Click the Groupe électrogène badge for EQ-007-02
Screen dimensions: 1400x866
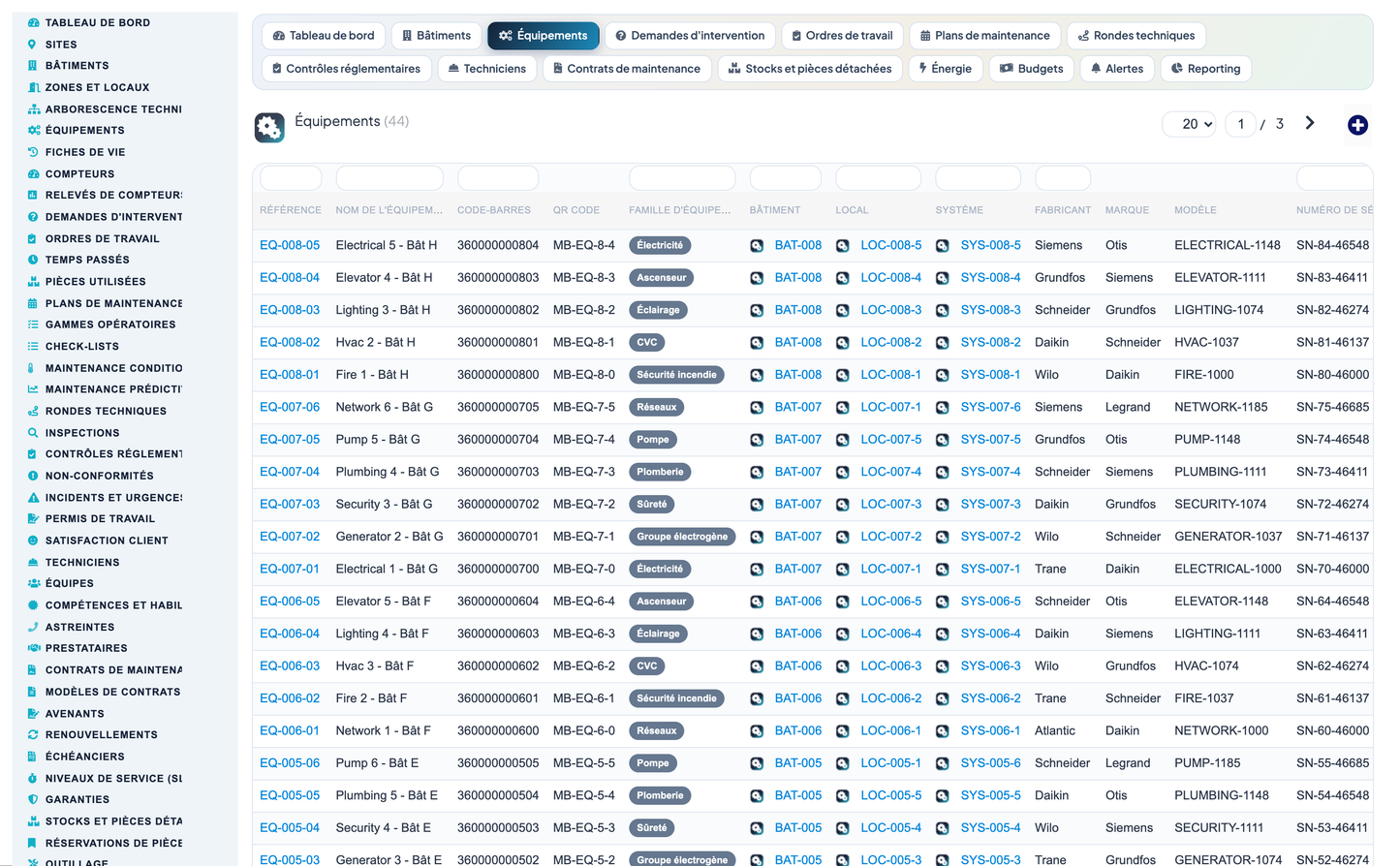coord(682,537)
